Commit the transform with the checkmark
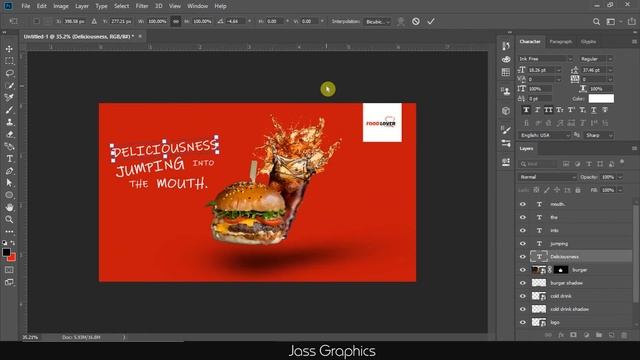This screenshot has height=360, width=640. 431,21
